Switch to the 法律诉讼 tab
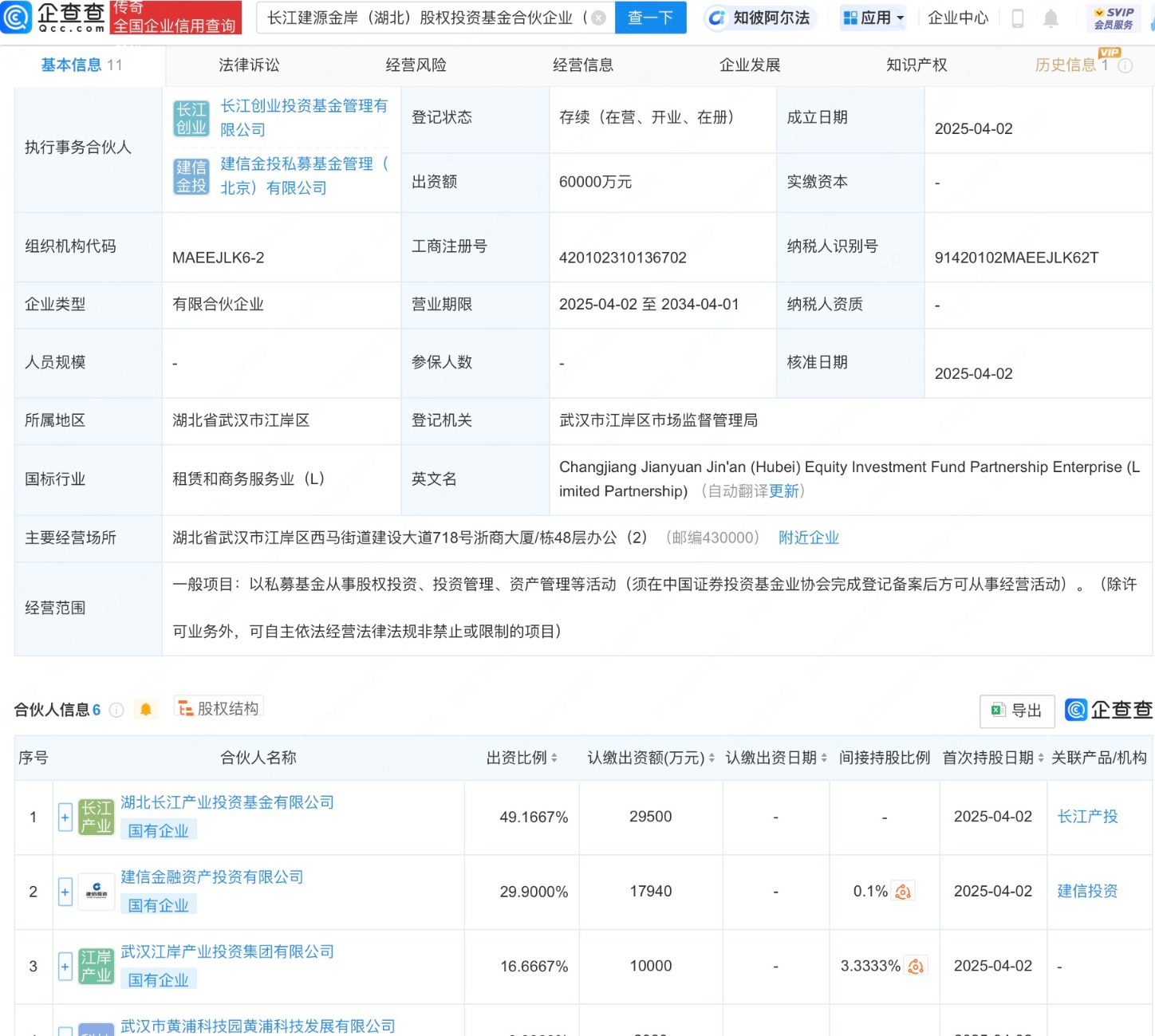This screenshot has height=1036, width=1155. (249, 65)
